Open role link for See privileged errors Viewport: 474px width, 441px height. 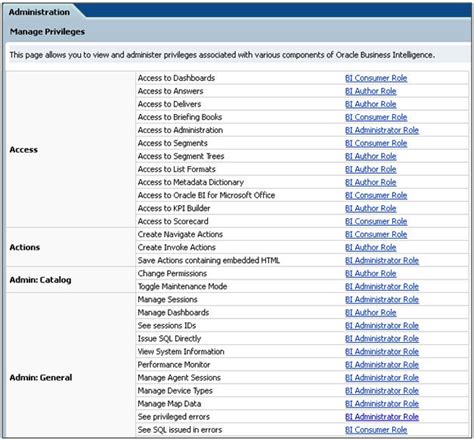tap(382, 417)
